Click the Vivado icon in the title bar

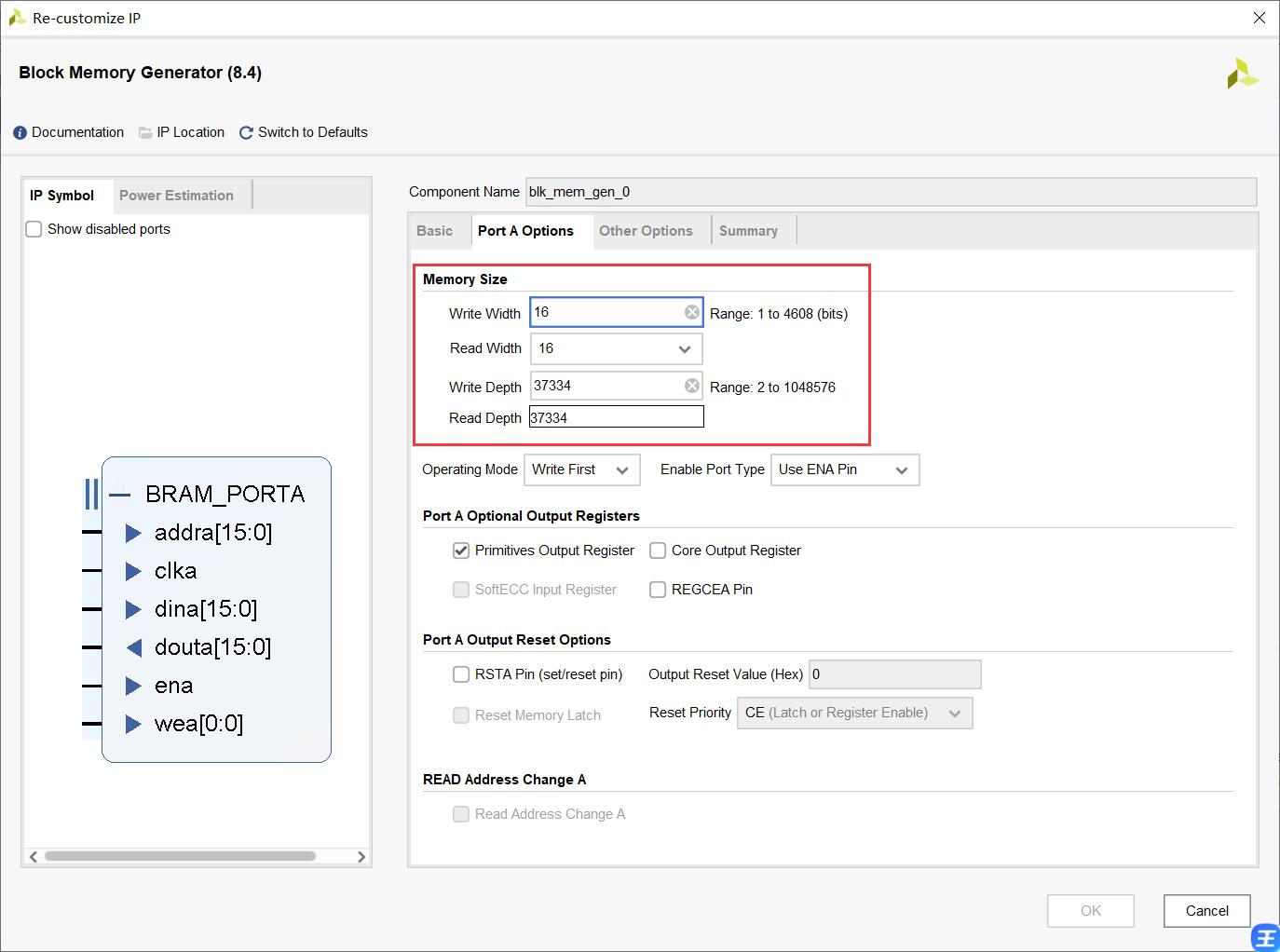click(x=17, y=18)
